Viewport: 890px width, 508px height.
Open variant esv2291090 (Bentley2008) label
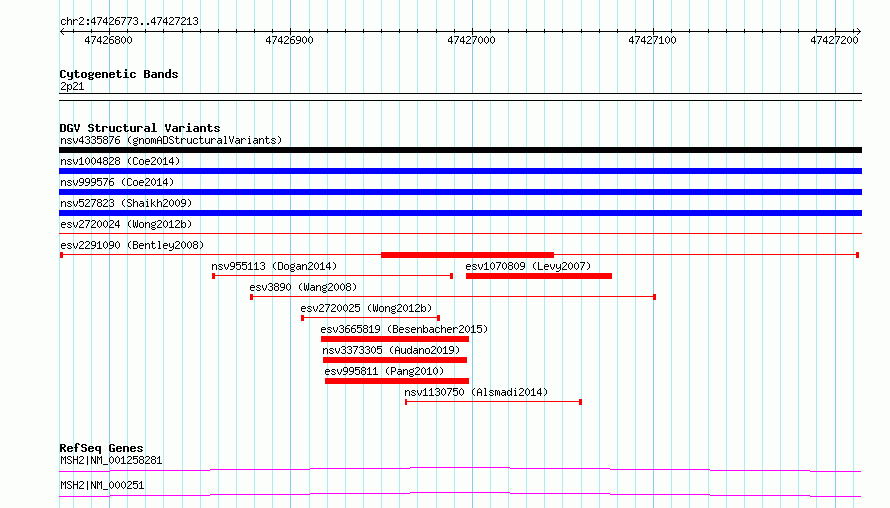(132, 245)
